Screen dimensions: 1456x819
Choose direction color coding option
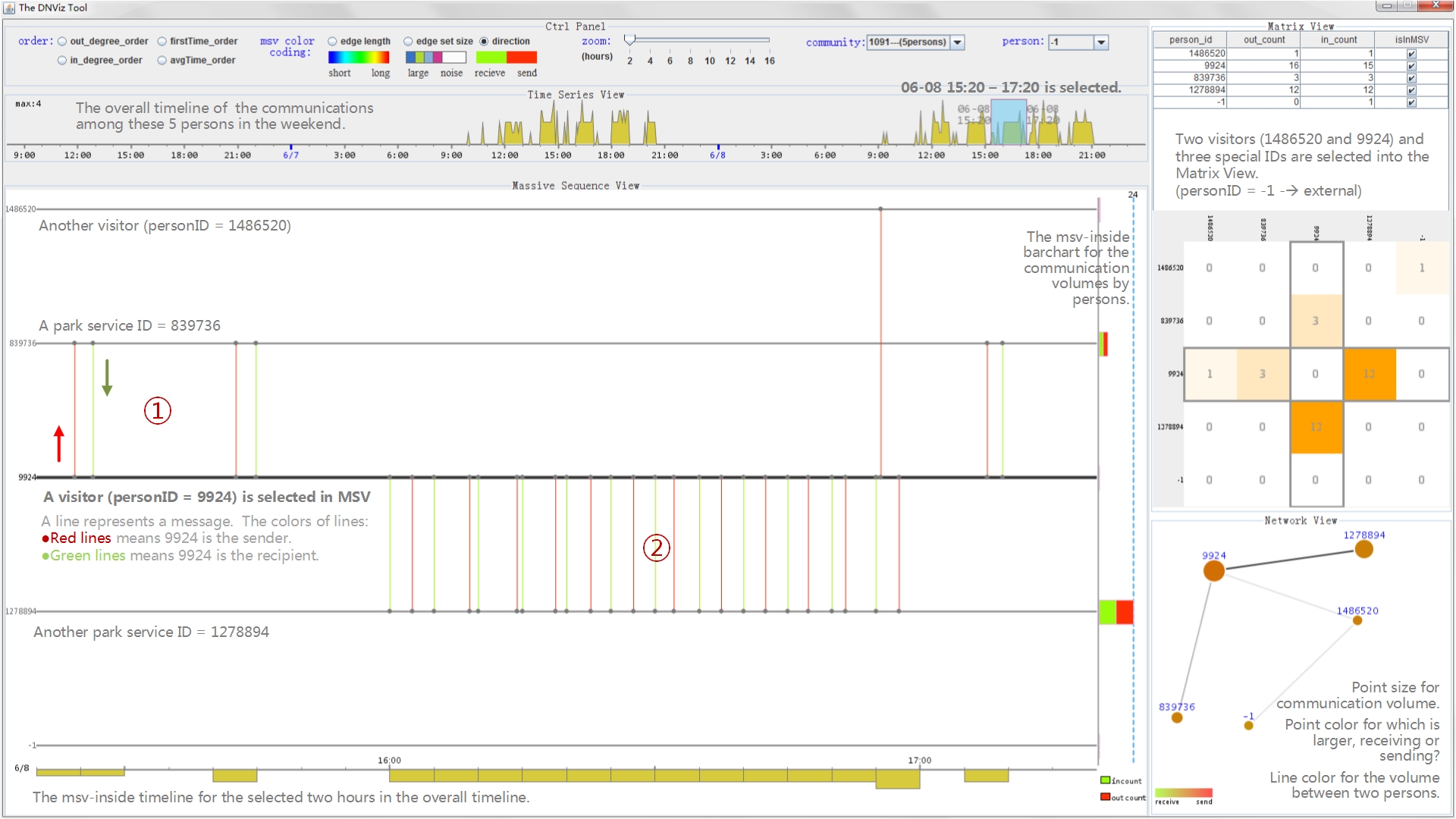point(484,42)
